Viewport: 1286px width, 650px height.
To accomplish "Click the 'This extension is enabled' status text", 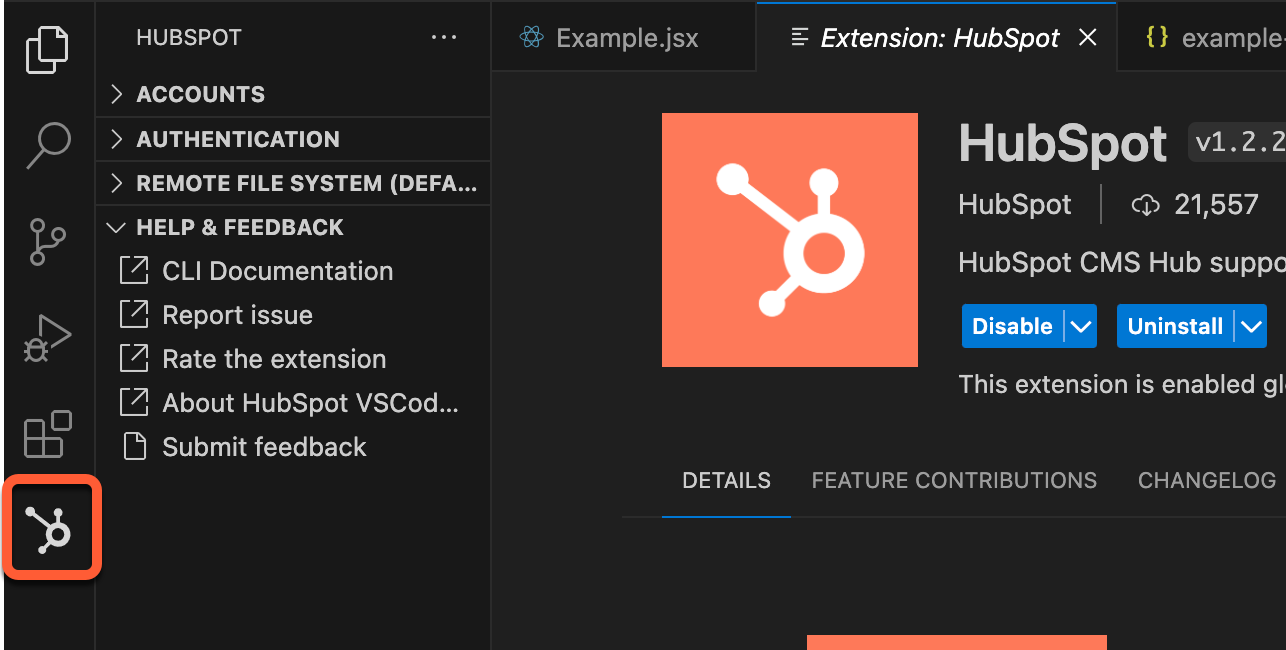I will (x=1122, y=384).
